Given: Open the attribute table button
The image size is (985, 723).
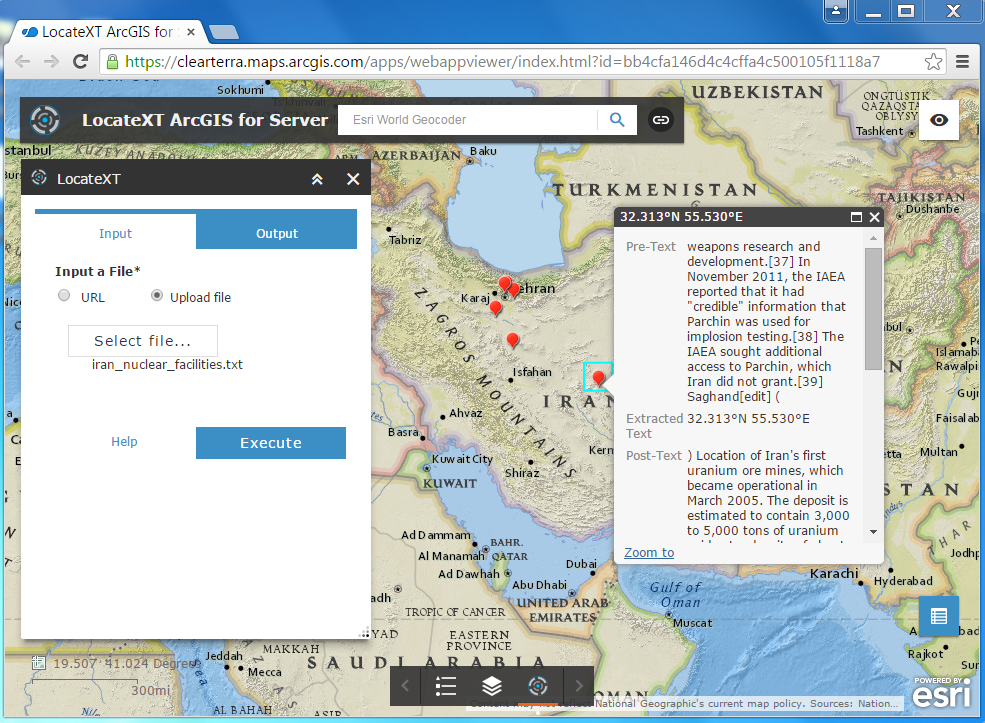Looking at the screenshot, I should [x=939, y=616].
